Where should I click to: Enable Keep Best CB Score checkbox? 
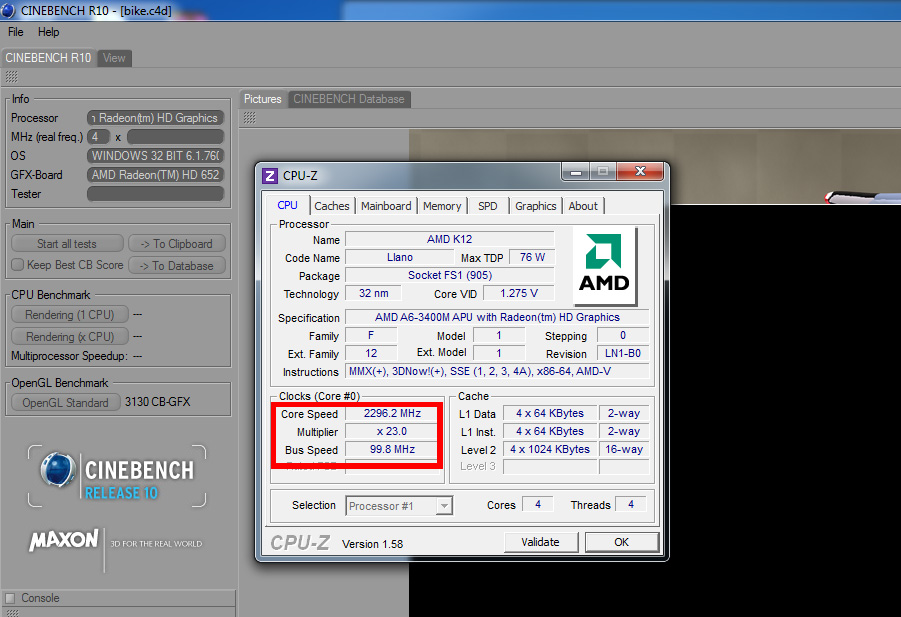coord(18,265)
